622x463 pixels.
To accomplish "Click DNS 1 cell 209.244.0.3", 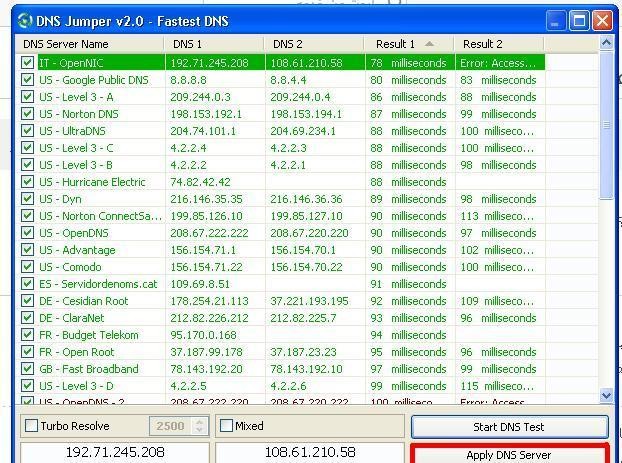I will click(200, 97).
